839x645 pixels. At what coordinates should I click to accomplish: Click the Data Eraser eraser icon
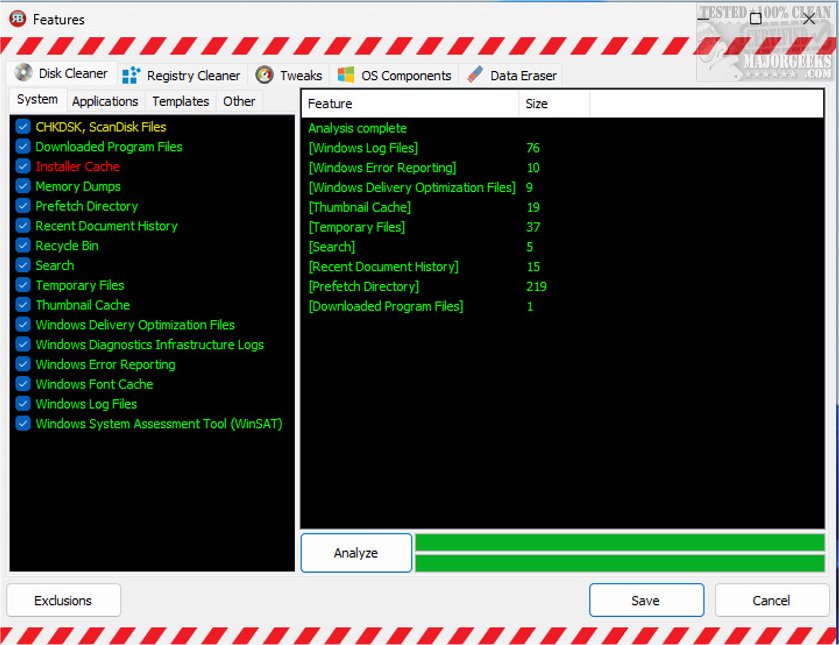click(475, 74)
